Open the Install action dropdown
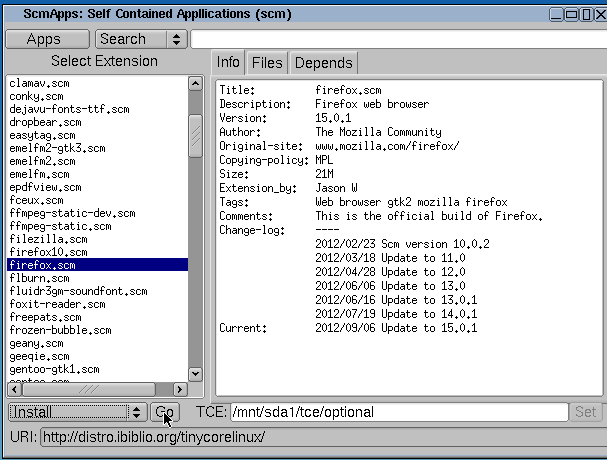The height and width of the screenshot is (460, 607). (x=78, y=412)
